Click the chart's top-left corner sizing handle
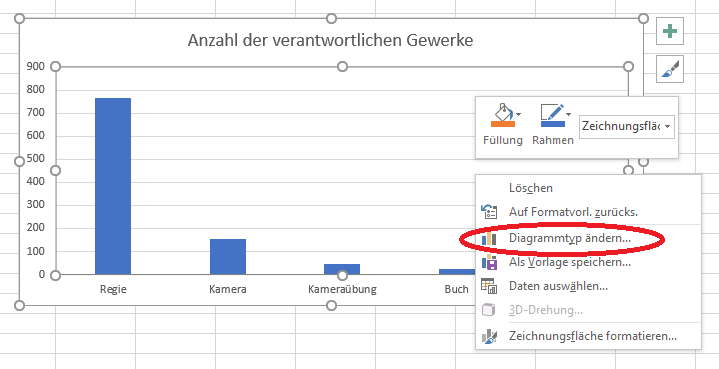This screenshot has height=369, width=719. click(x=19, y=18)
